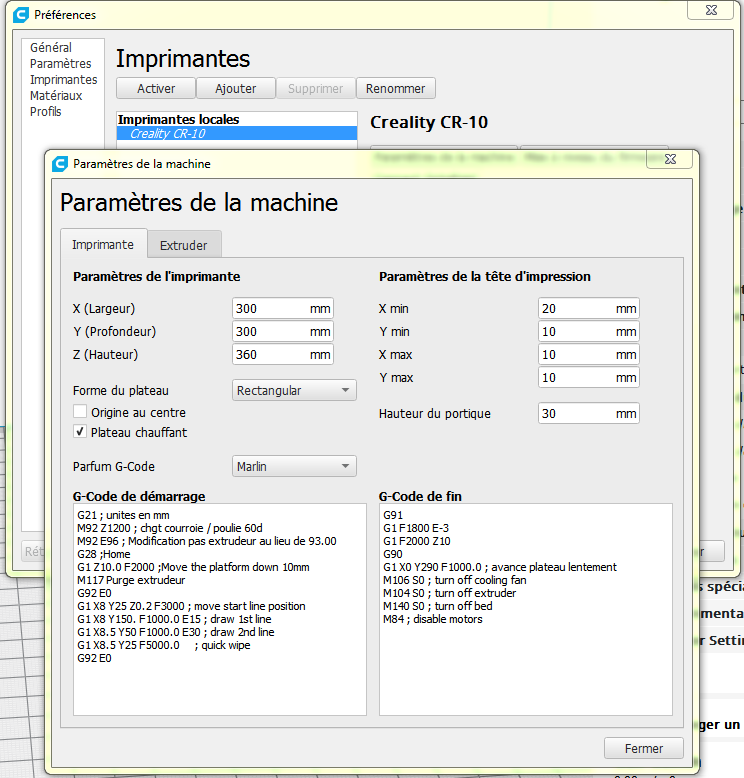The width and height of the screenshot is (744, 778).
Task: Click the Cura logo in Préférences title bar
Action: (x=21, y=15)
